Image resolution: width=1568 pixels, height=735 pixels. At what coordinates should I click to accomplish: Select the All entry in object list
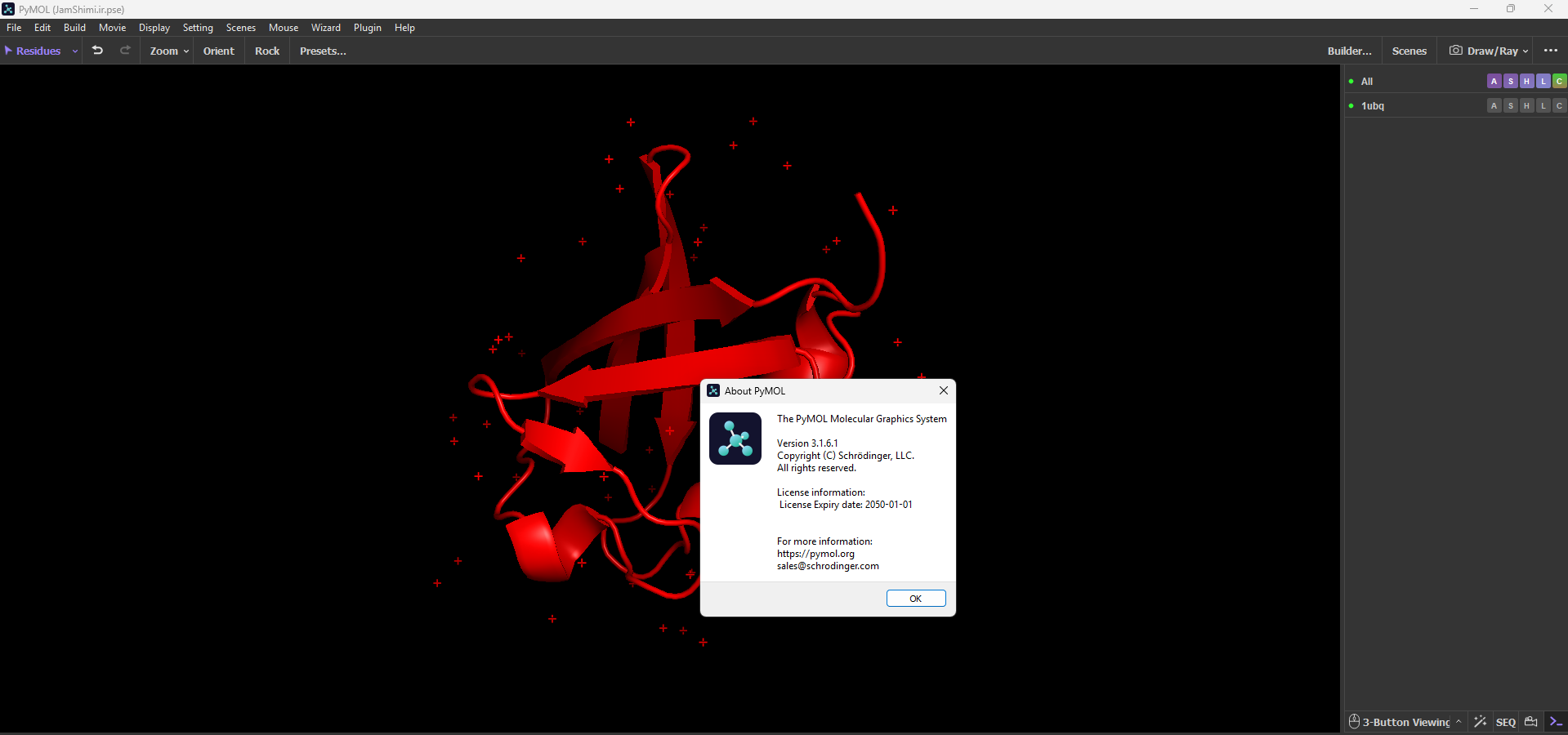click(1367, 81)
